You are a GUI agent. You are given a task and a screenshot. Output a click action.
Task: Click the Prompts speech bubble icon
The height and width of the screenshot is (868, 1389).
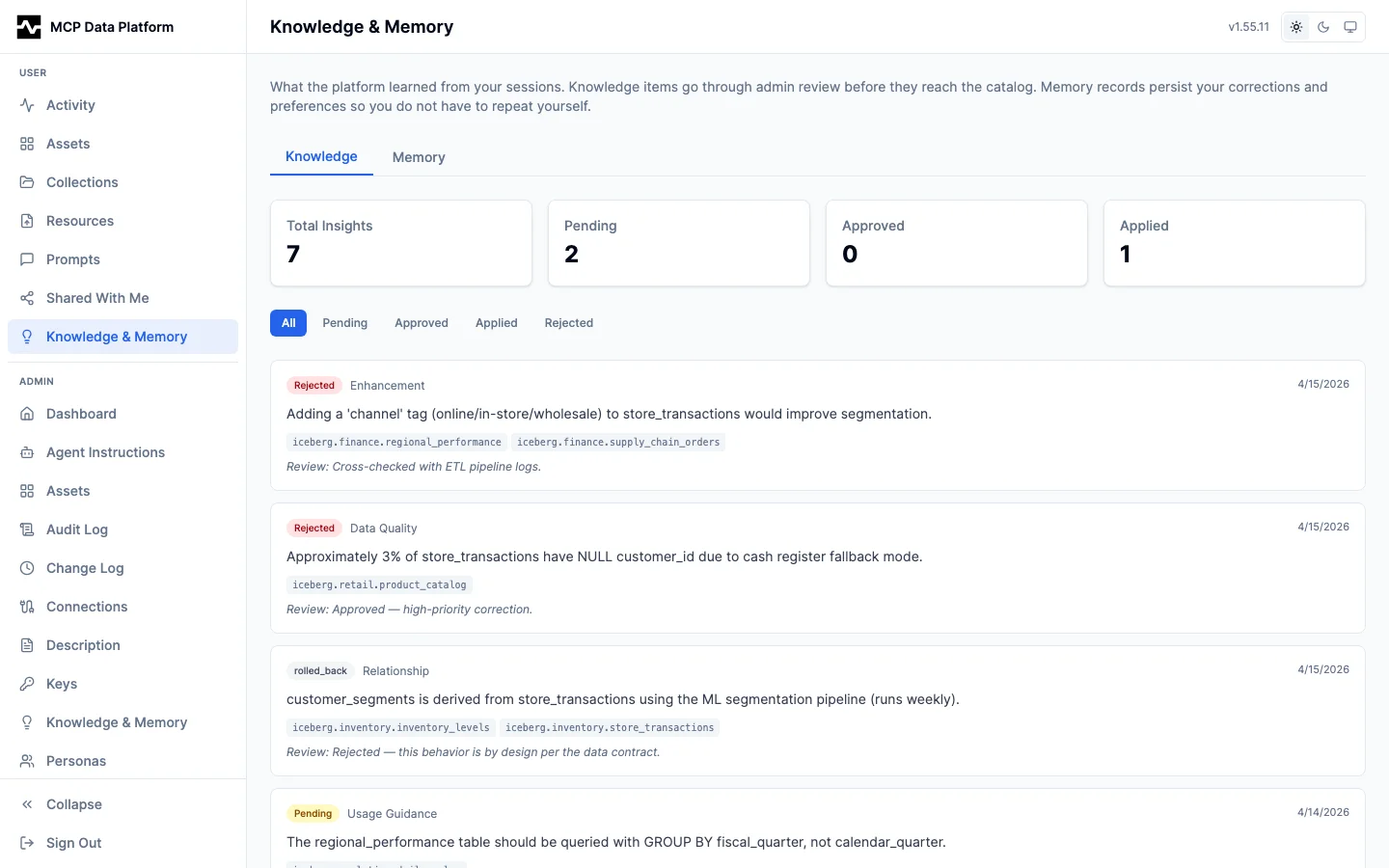(x=27, y=259)
